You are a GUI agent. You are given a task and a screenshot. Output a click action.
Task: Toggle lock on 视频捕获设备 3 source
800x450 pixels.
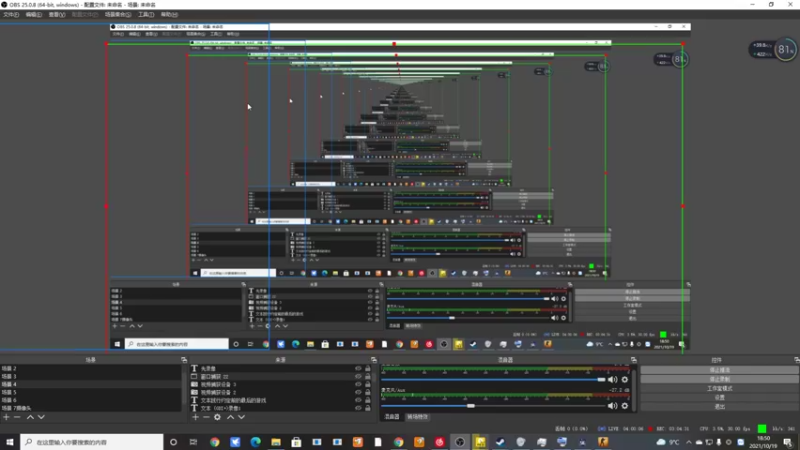point(367,384)
